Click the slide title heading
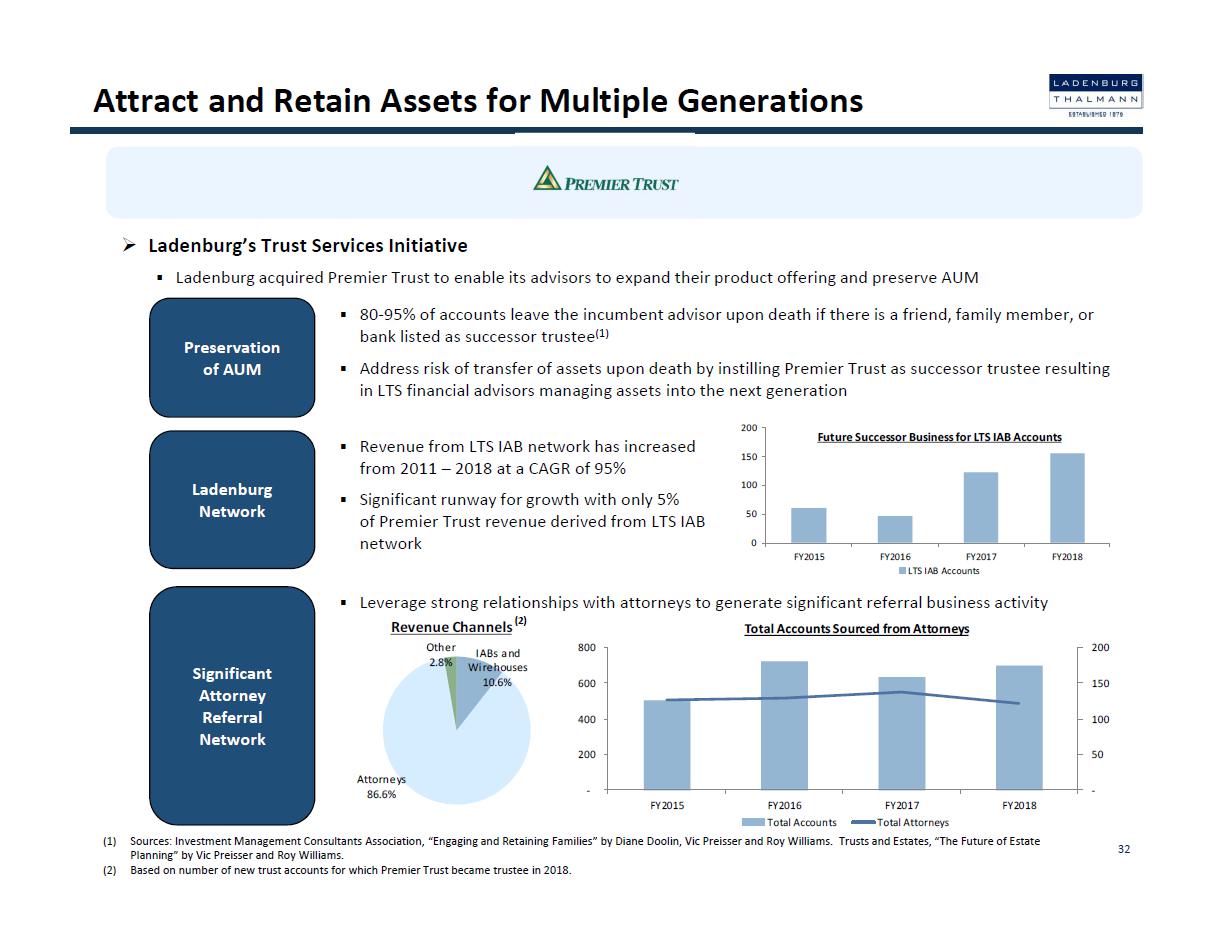 478,101
